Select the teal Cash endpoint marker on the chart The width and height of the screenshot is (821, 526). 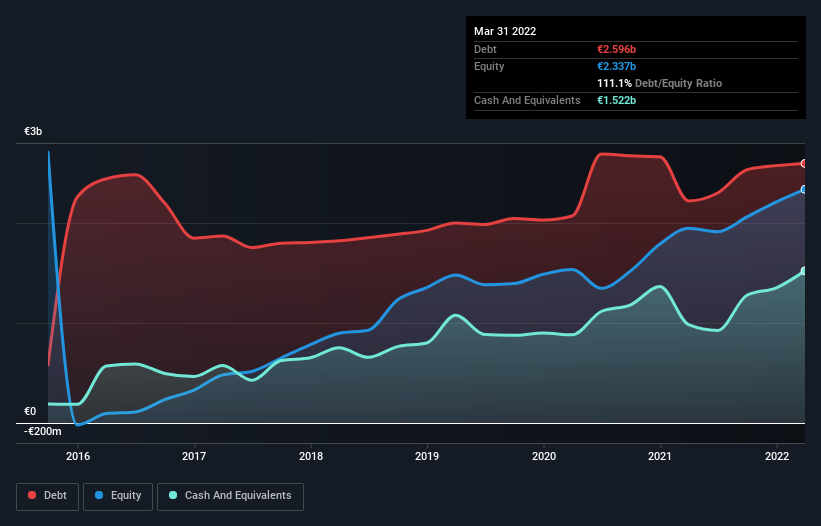point(804,271)
